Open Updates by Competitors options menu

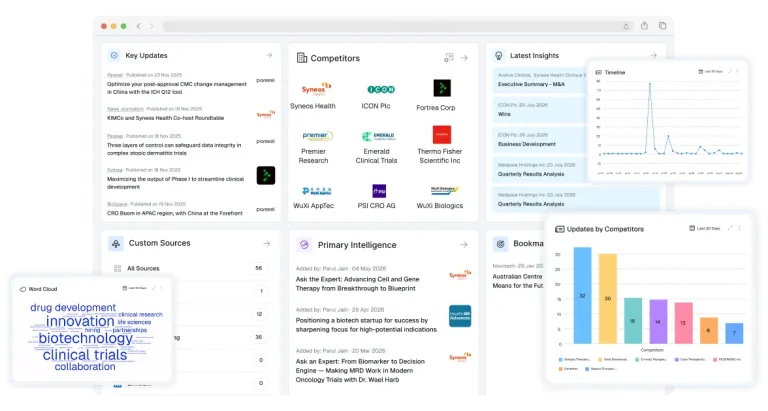[x=740, y=228]
